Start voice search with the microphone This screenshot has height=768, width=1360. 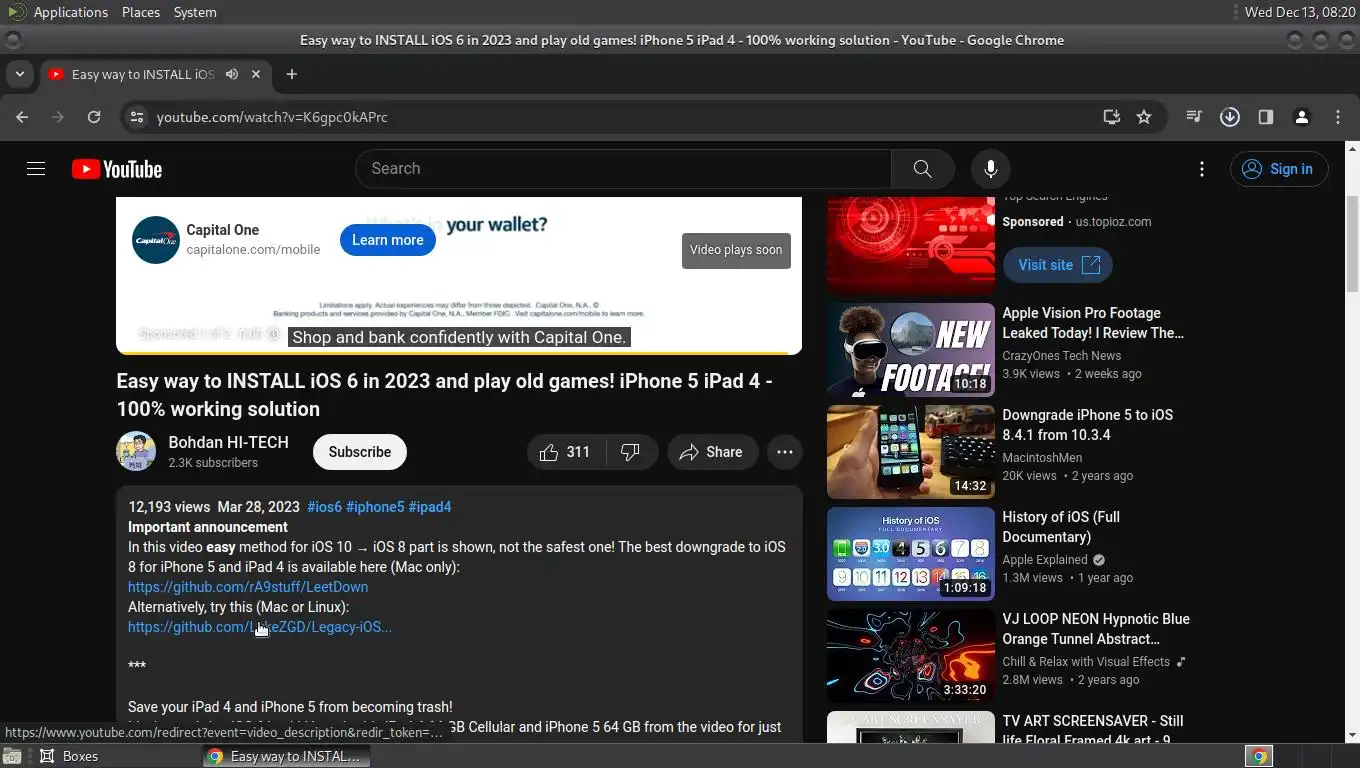990,169
